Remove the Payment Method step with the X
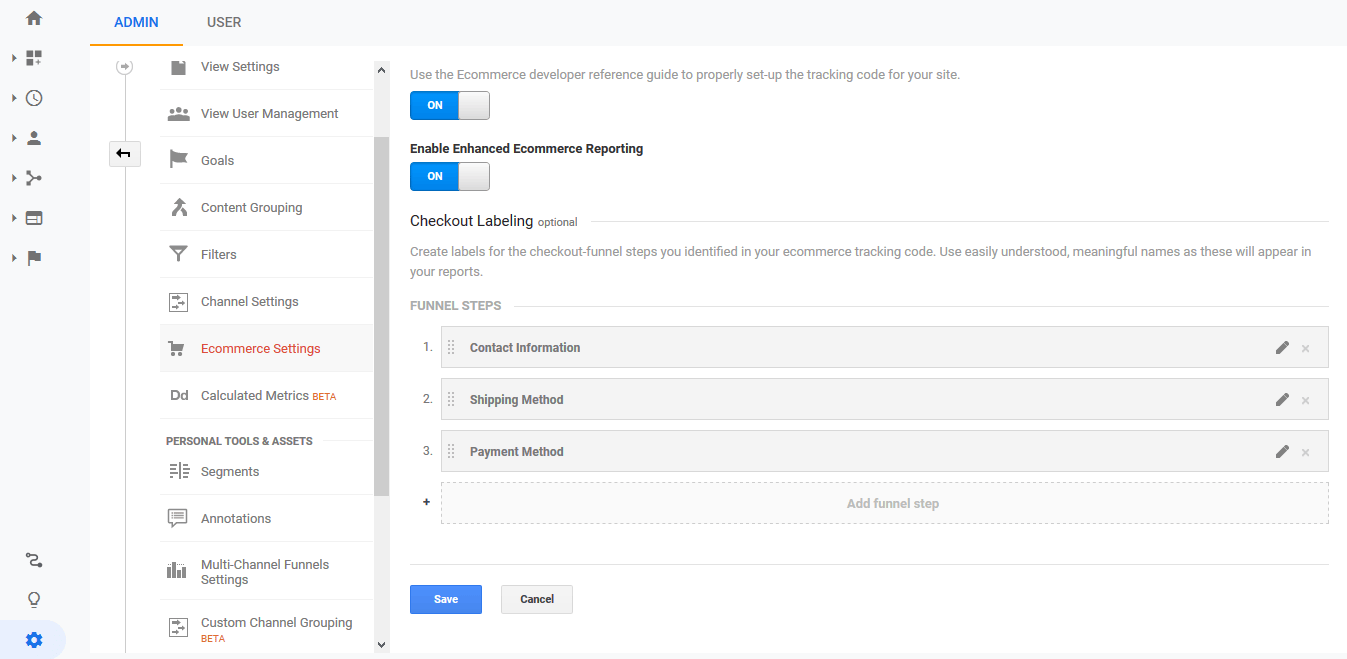 (1305, 451)
